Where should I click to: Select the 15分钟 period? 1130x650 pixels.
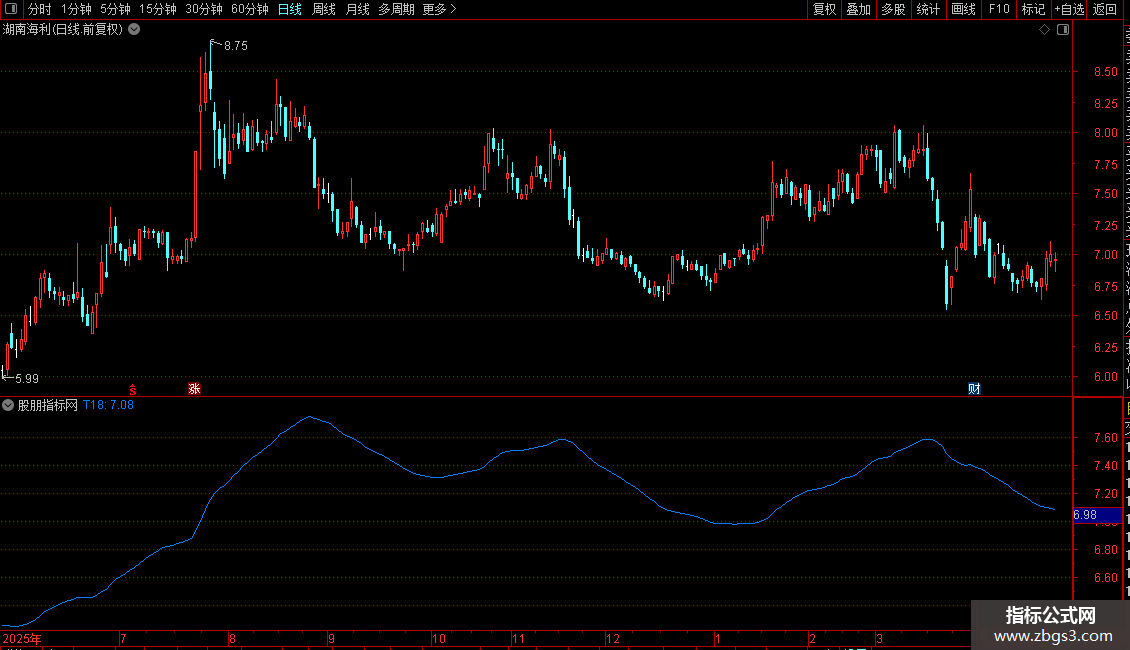click(158, 9)
